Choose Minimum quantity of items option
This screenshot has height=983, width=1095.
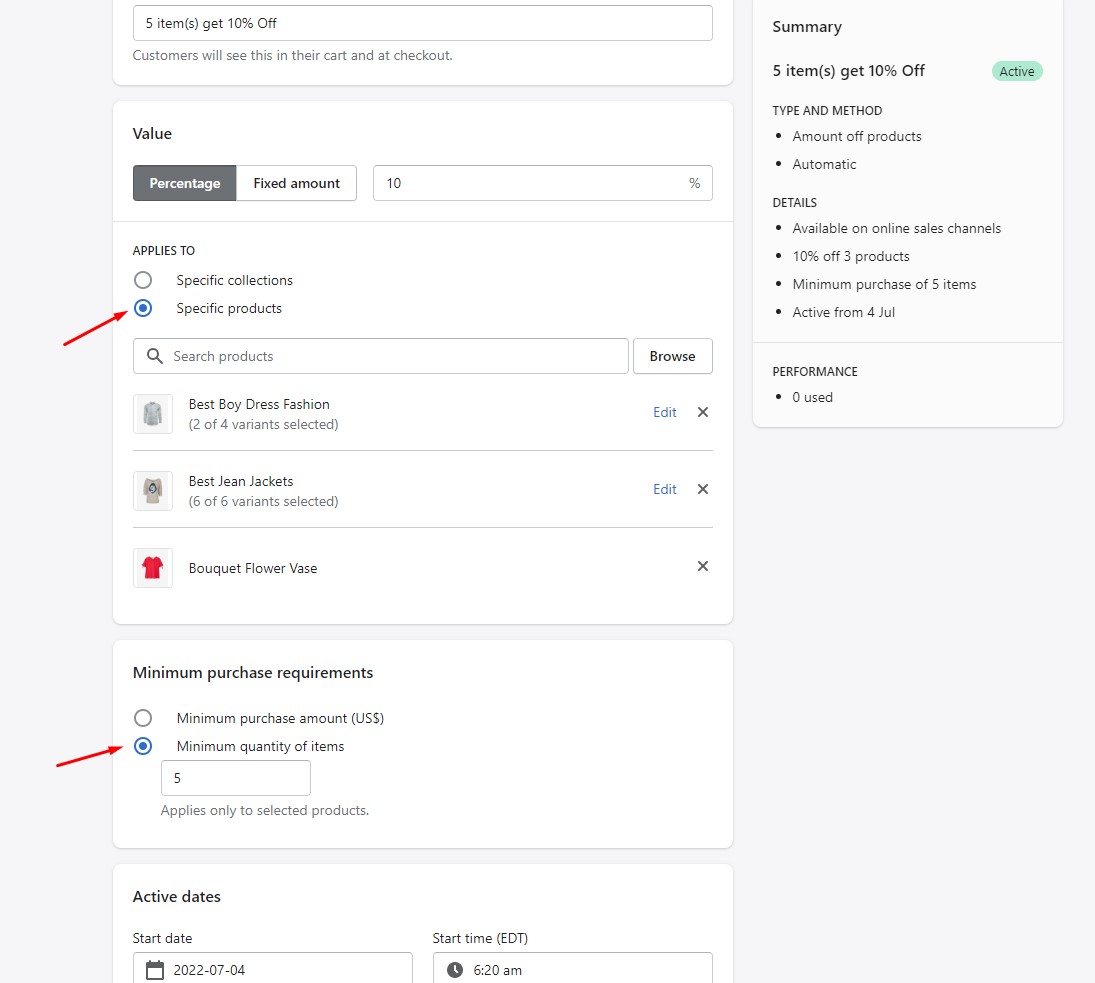[x=142, y=746]
